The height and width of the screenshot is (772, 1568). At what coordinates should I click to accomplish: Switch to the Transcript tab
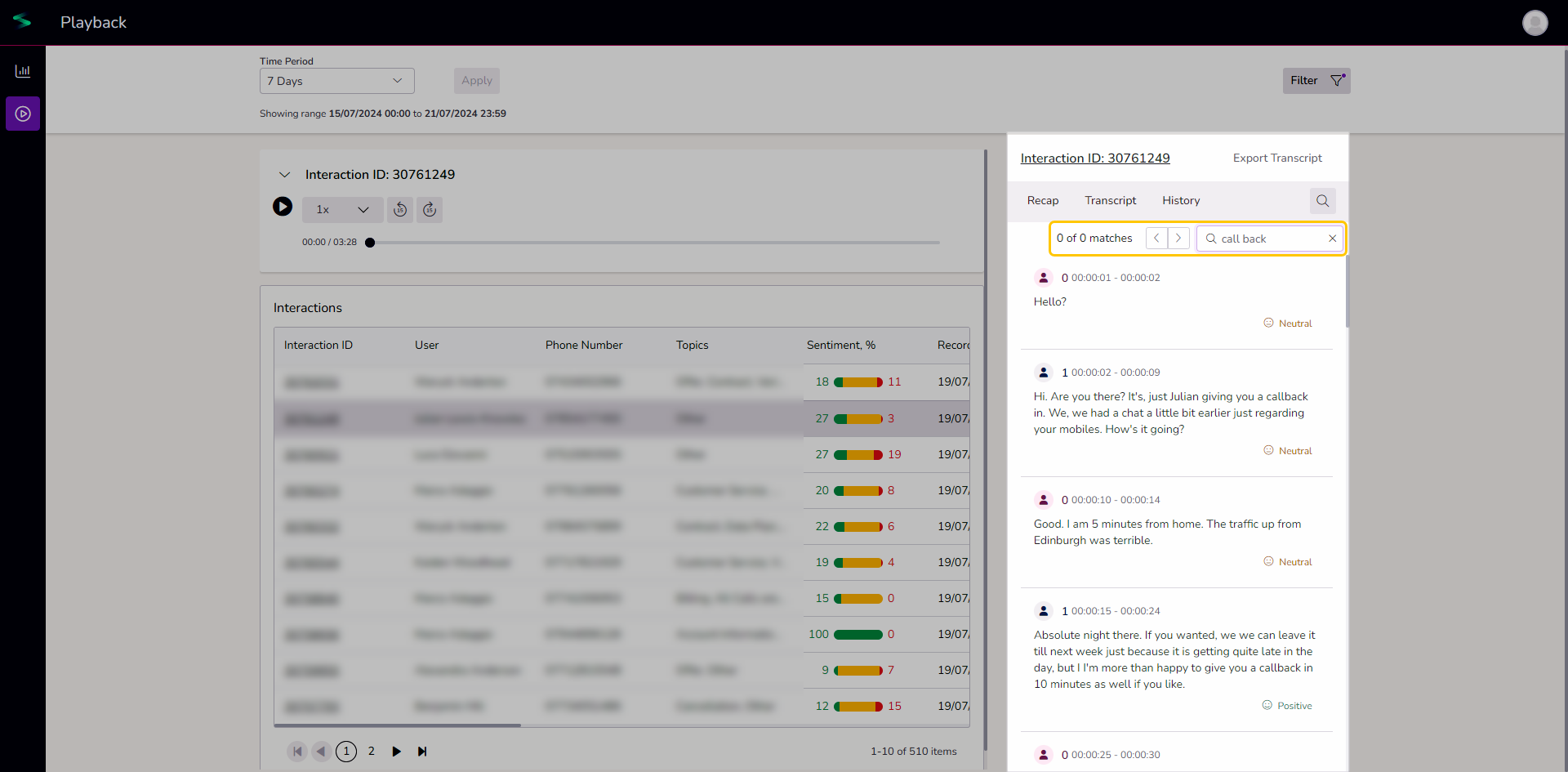tap(1110, 201)
